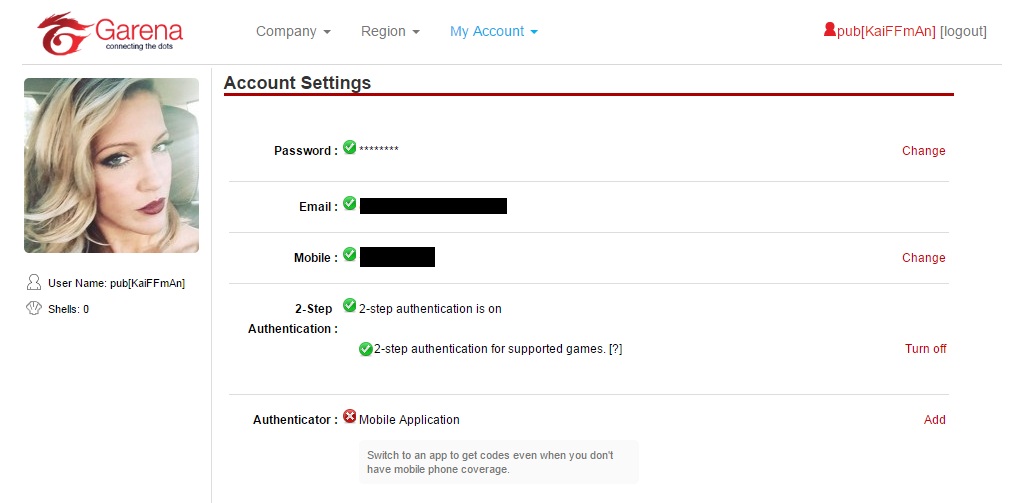Click the supported games authentication checkmark
The width and height of the screenshot is (1031, 503).
click(x=365, y=349)
